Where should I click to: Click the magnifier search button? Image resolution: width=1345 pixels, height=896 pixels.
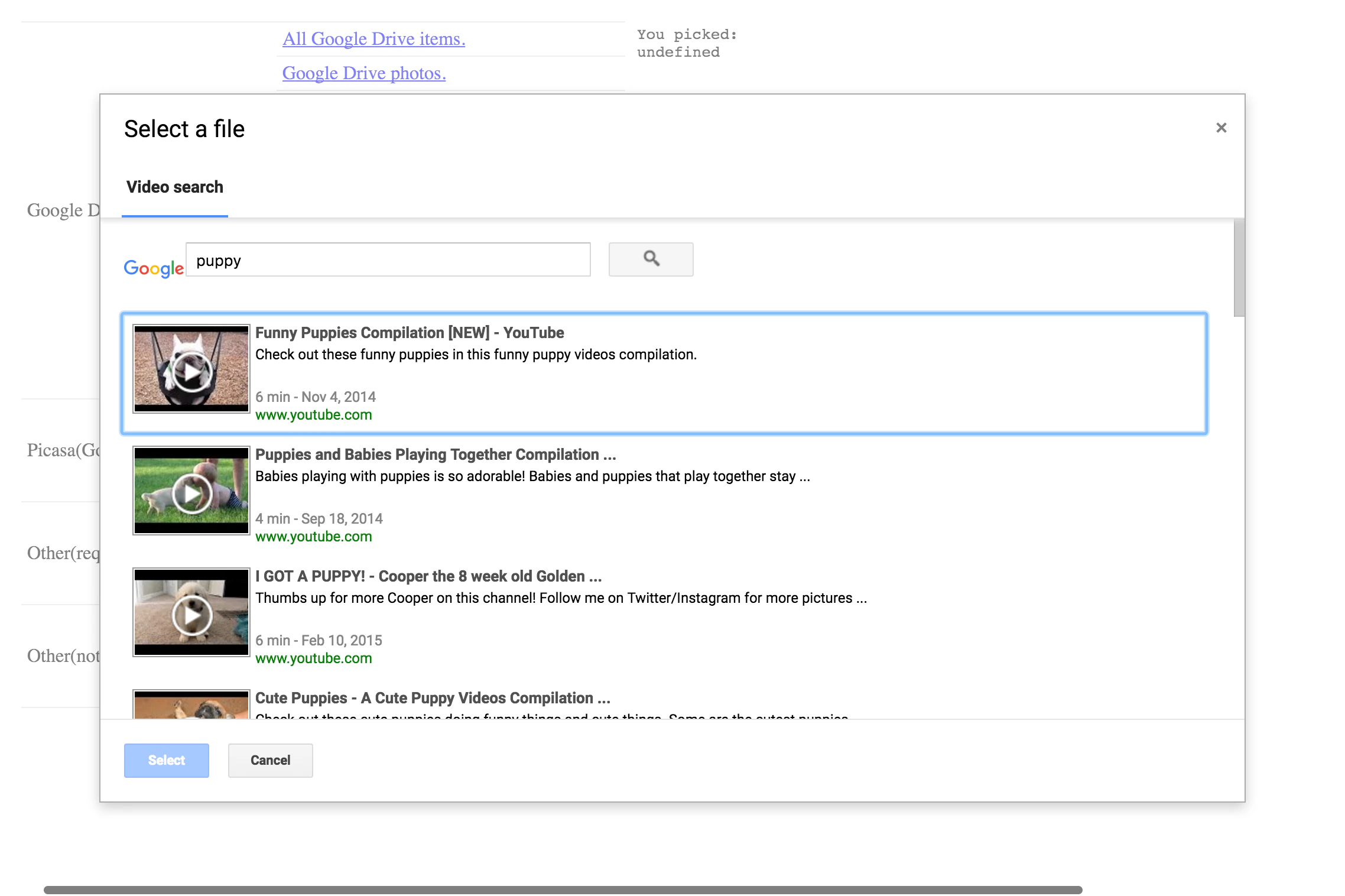point(651,259)
